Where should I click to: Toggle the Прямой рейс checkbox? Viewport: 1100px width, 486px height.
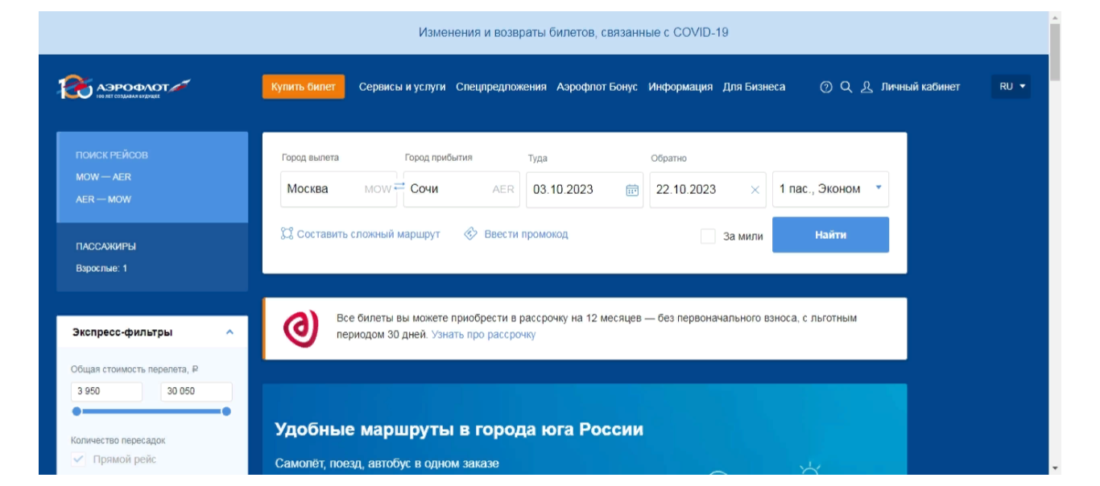pos(79,460)
